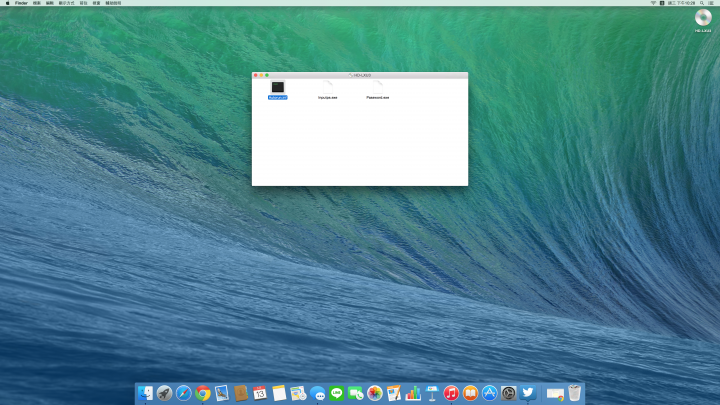Viewport: 720px width, 405px height.
Task: Open Preview icon with magnifier in Dock
Action: (298, 393)
